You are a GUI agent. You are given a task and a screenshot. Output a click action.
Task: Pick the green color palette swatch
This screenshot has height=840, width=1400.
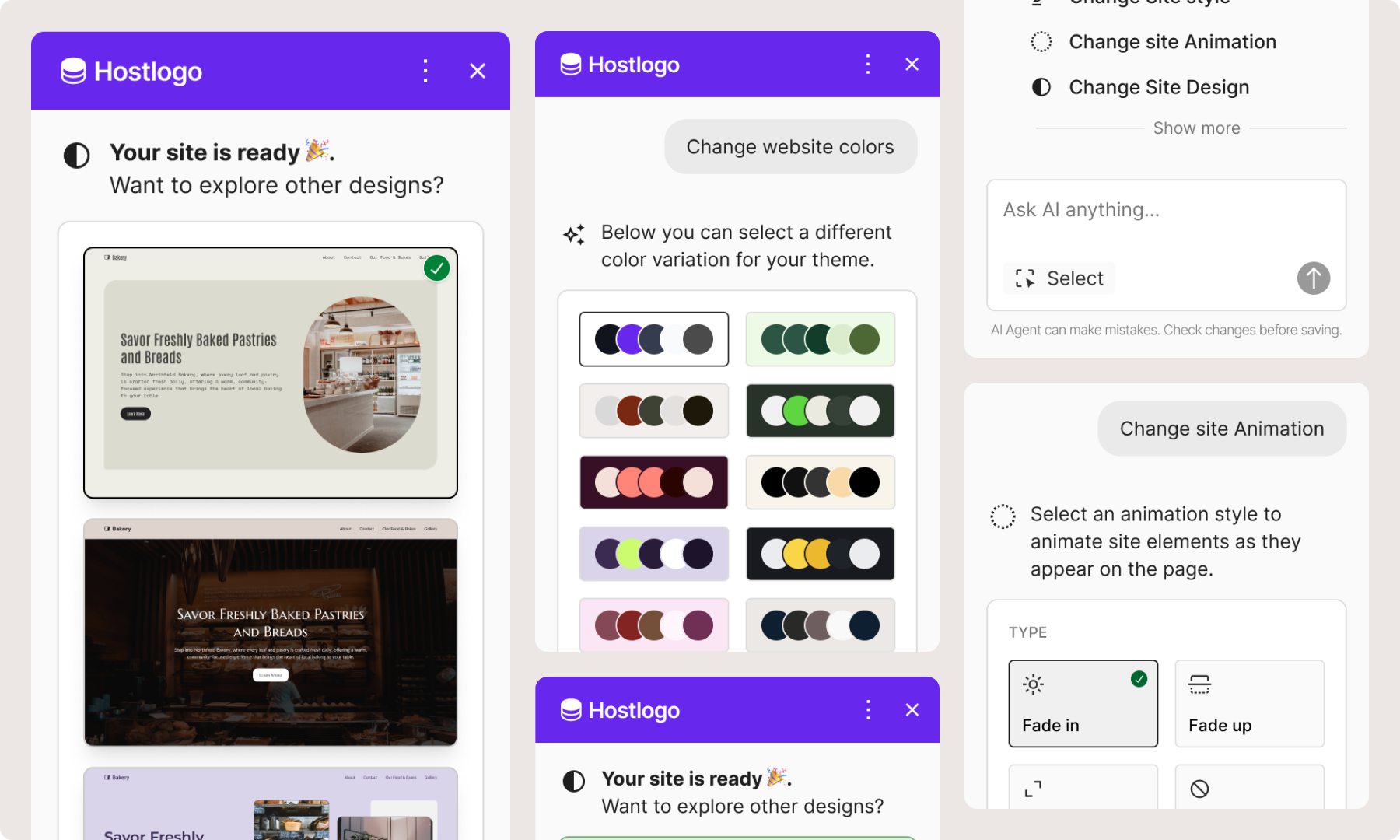coord(820,339)
